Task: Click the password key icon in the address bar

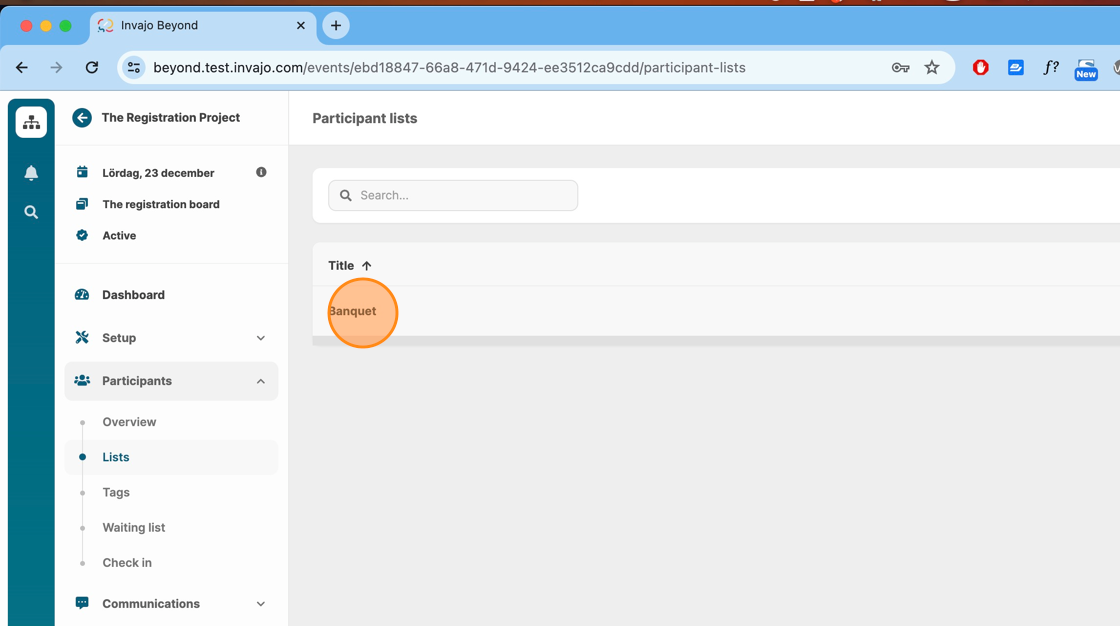Action: [900, 68]
